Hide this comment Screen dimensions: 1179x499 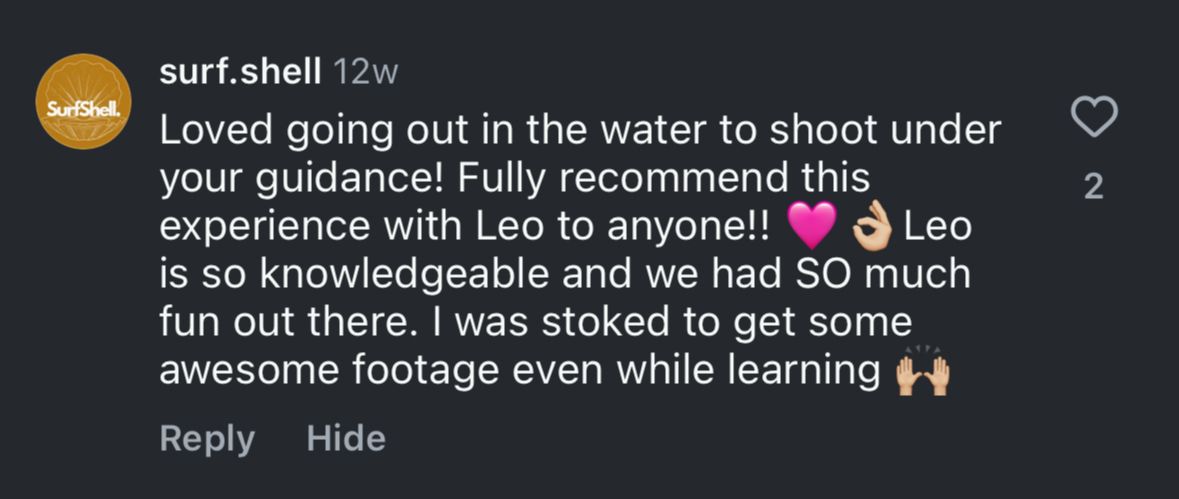coord(345,438)
